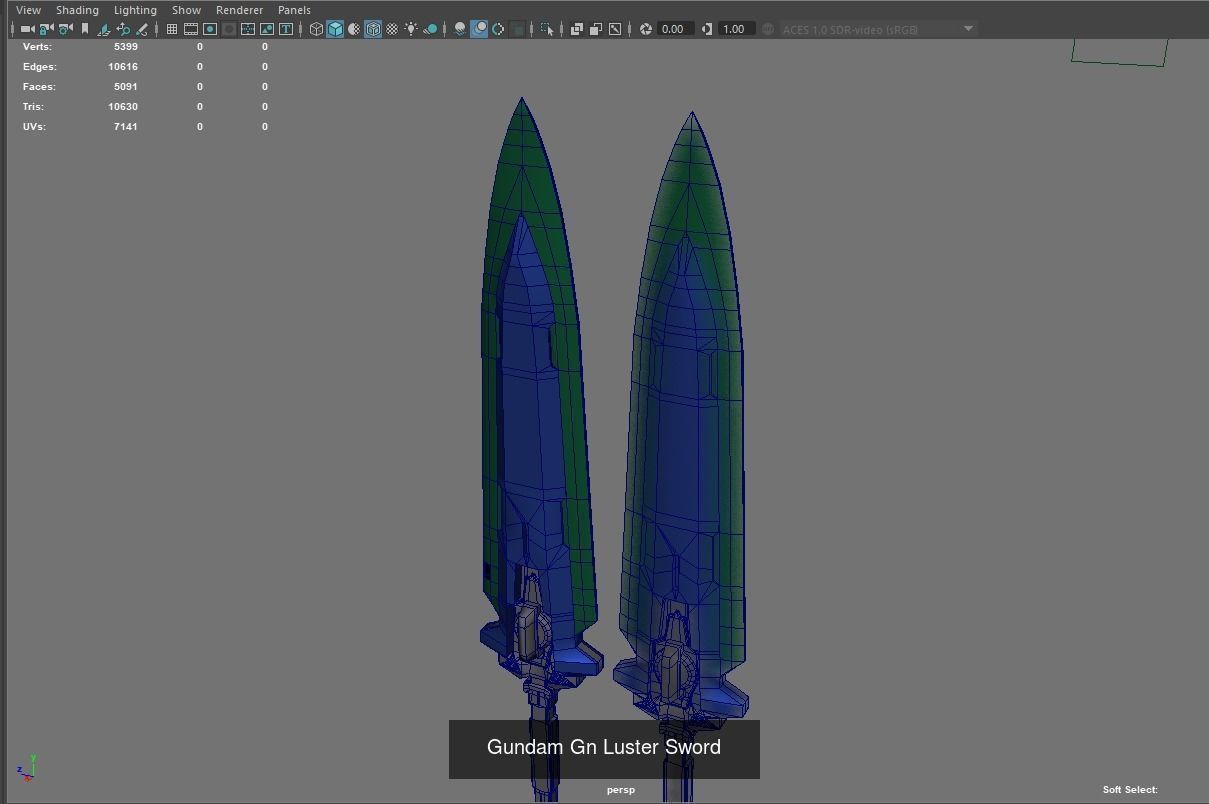
Task: Click the UVs label
Action: pos(34,126)
